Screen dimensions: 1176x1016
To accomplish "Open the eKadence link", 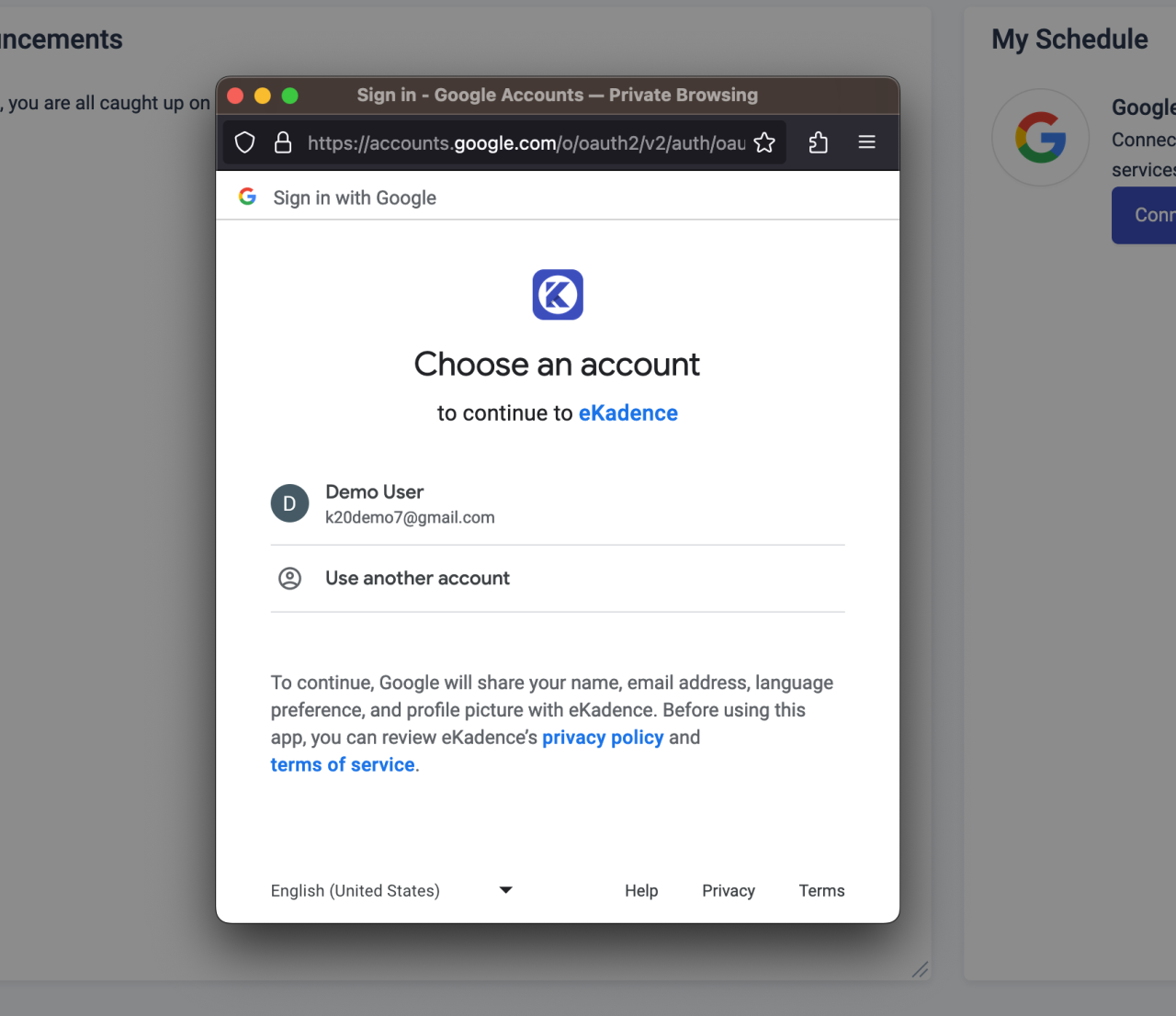I will point(628,413).
